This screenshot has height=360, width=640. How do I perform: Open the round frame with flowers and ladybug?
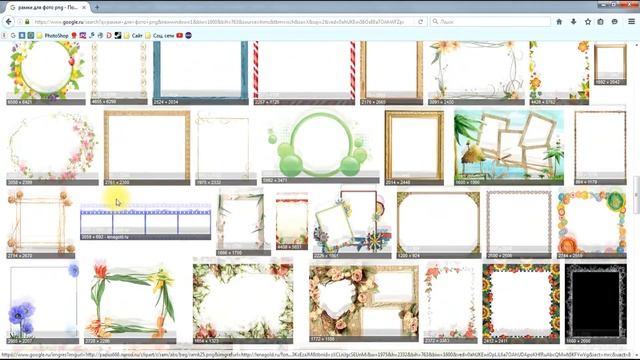pyautogui.click(x=46, y=73)
